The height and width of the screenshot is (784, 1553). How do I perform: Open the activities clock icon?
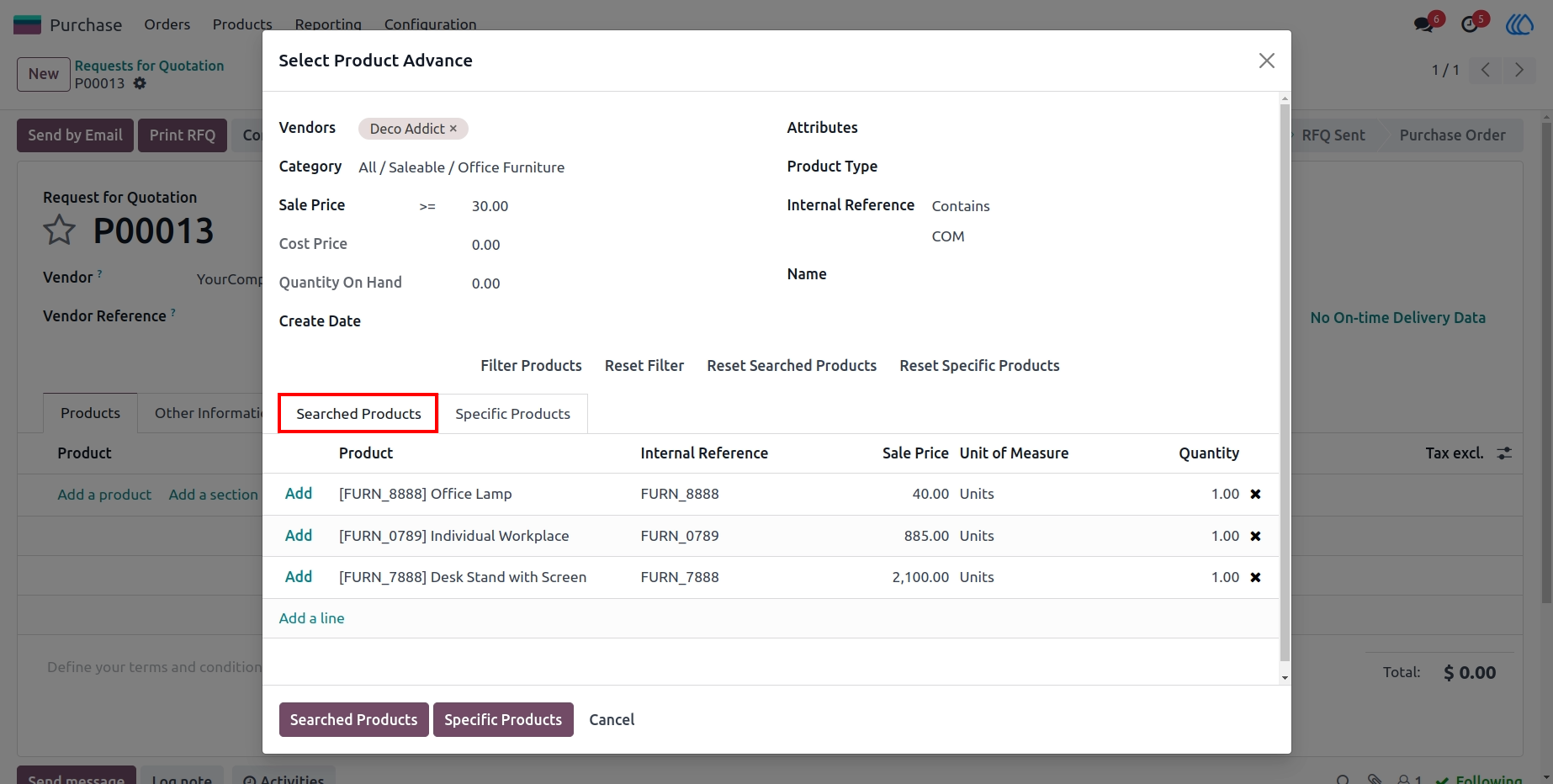click(1470, 24)
